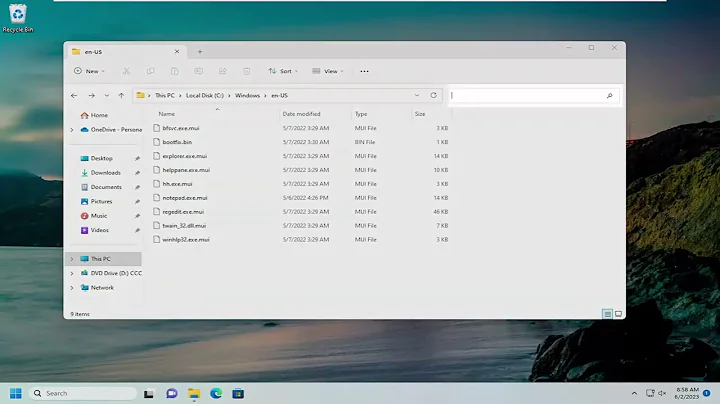The width and height of the screenshot is (720, 404).
Task: Click the taskbar Search box
Action: (83, 393)
